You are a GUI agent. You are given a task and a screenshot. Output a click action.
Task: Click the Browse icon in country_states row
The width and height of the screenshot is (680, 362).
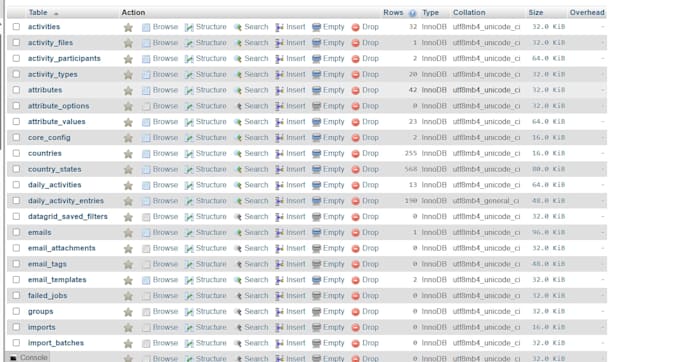point(146,170)
